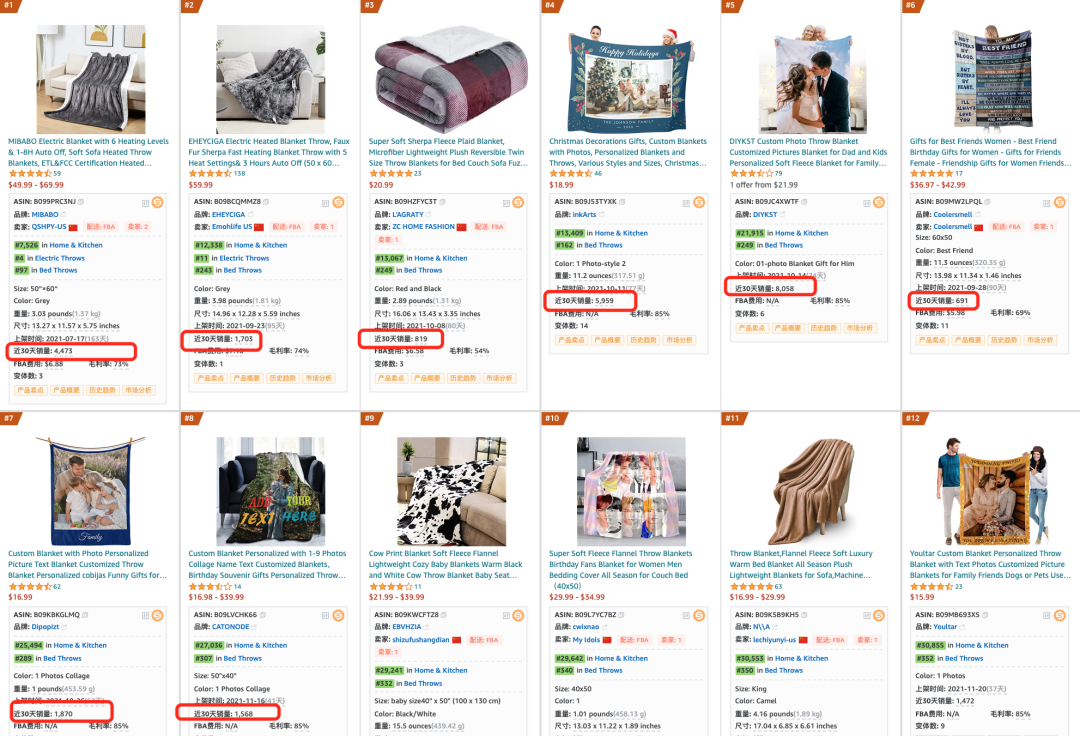
Task: Open the Super Soft Sherpa Fleece Plaid blanket thumbnail
Action: [x=450, y=80]
